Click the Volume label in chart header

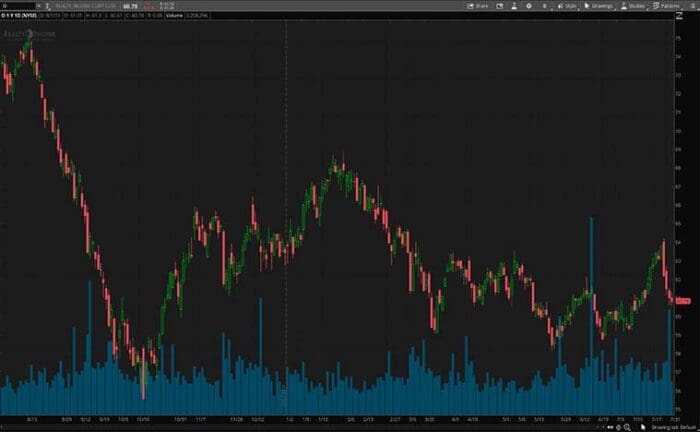pyautogui.click(x=174, y=15)
